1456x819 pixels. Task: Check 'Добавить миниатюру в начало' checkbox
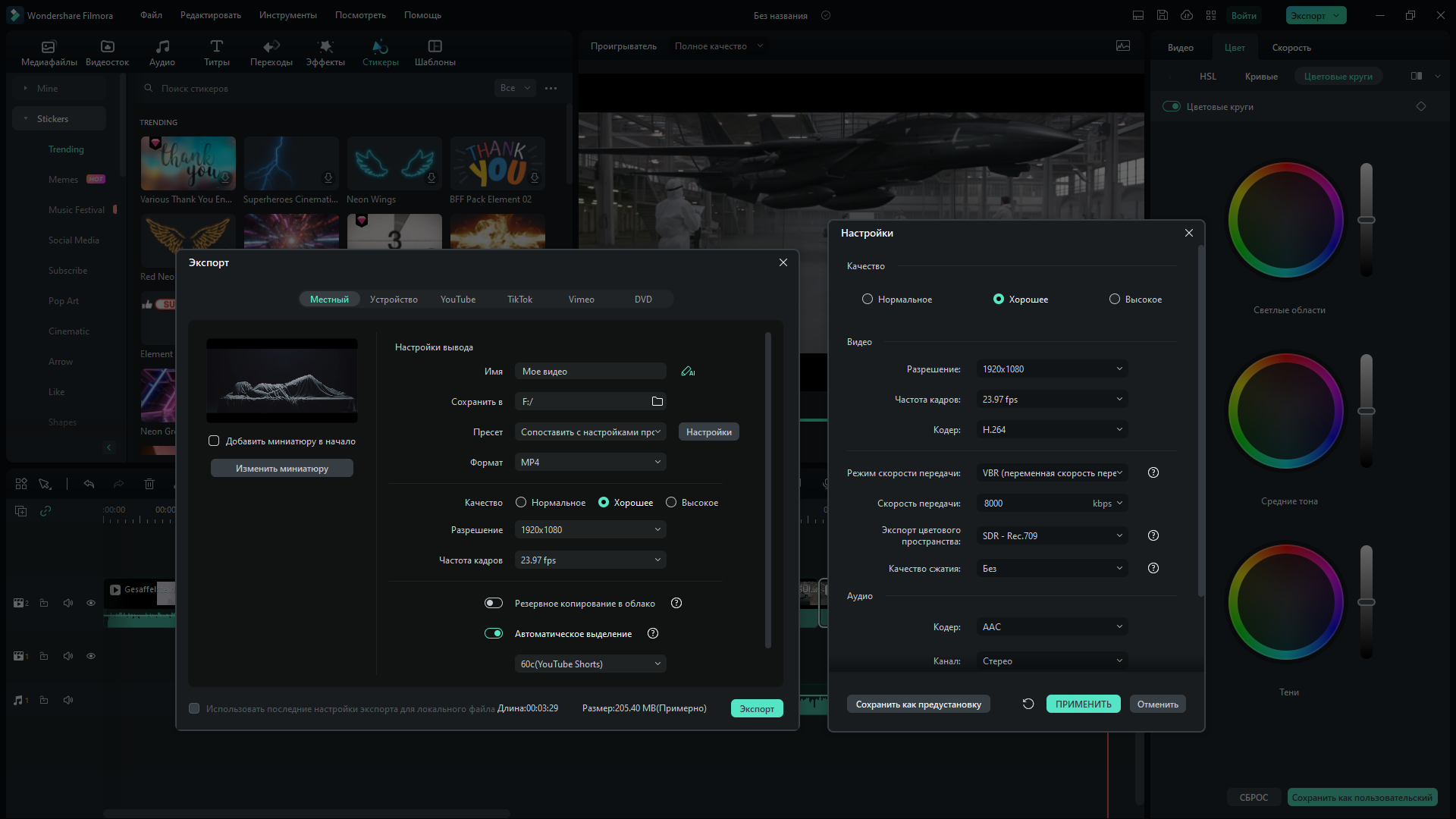(x=214, y=441)
